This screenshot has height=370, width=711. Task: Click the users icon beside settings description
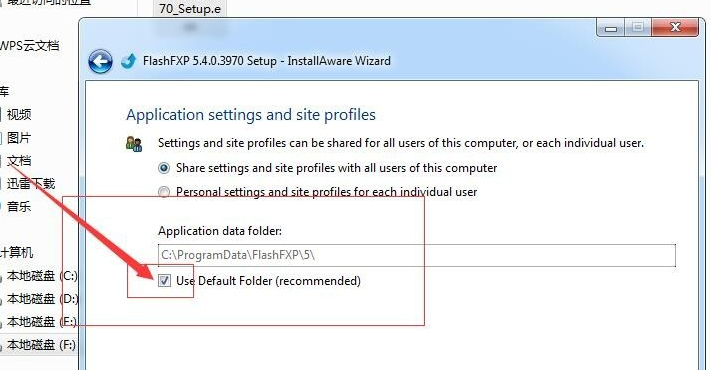(134, 144)
